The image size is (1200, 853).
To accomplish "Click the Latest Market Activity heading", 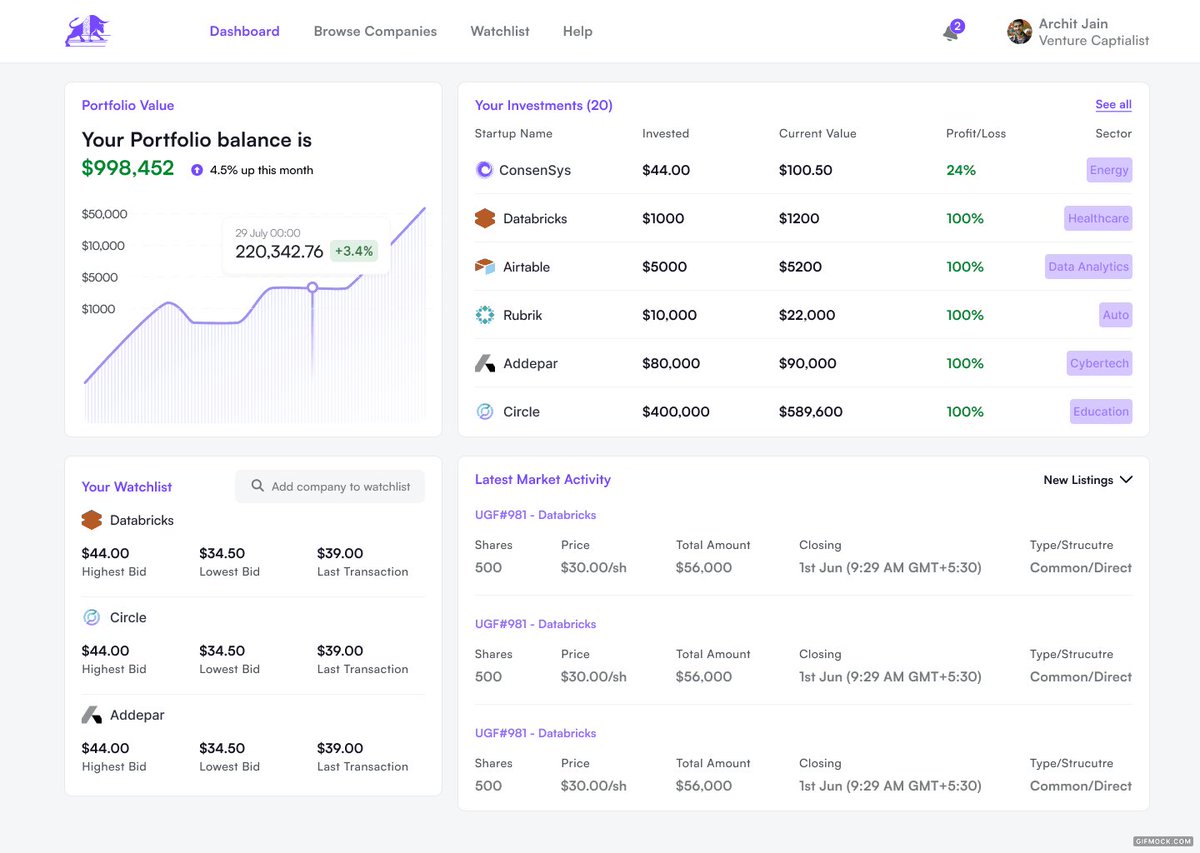I will 543,479.
